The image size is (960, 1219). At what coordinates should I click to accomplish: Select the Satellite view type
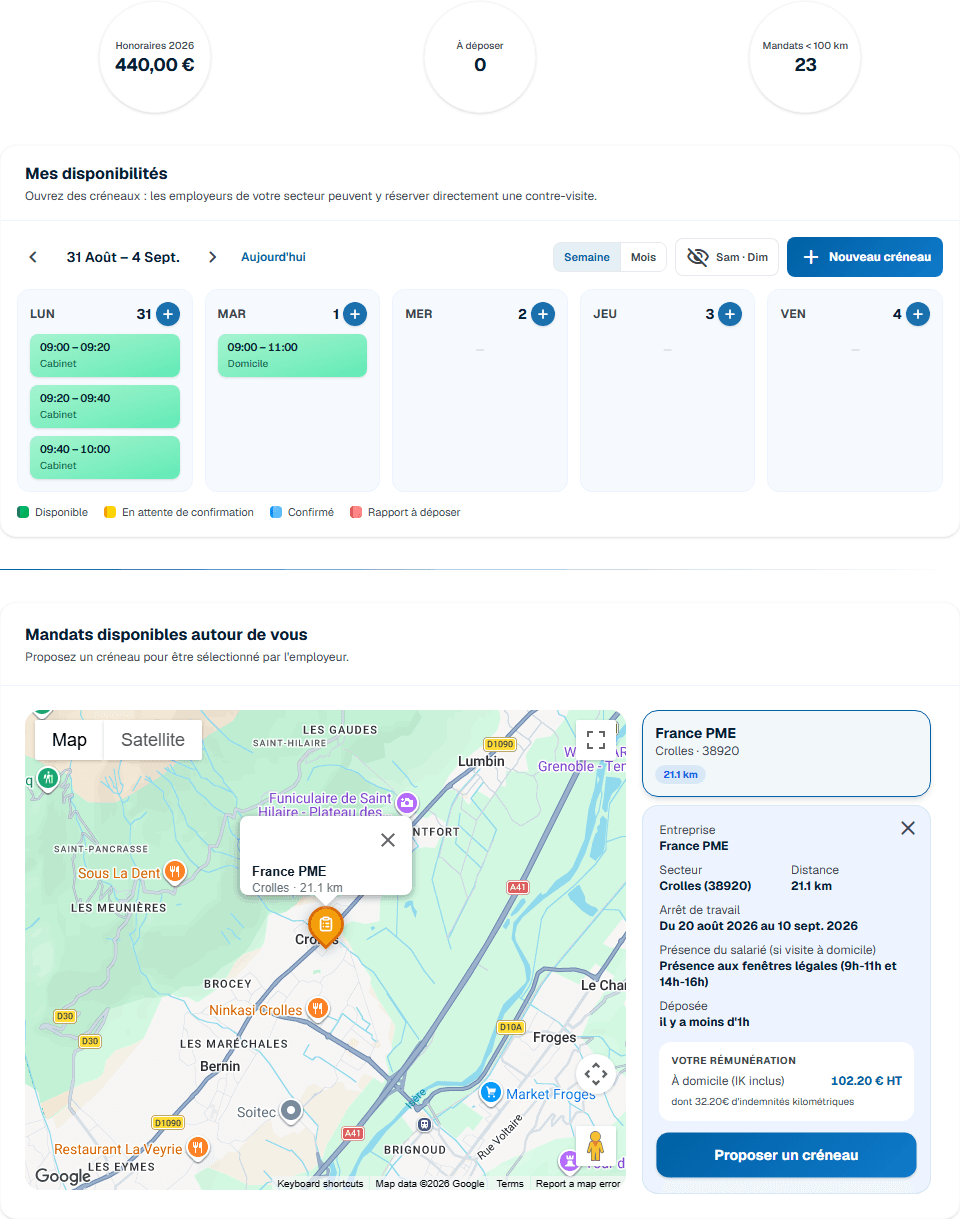[x=153, y=740]
